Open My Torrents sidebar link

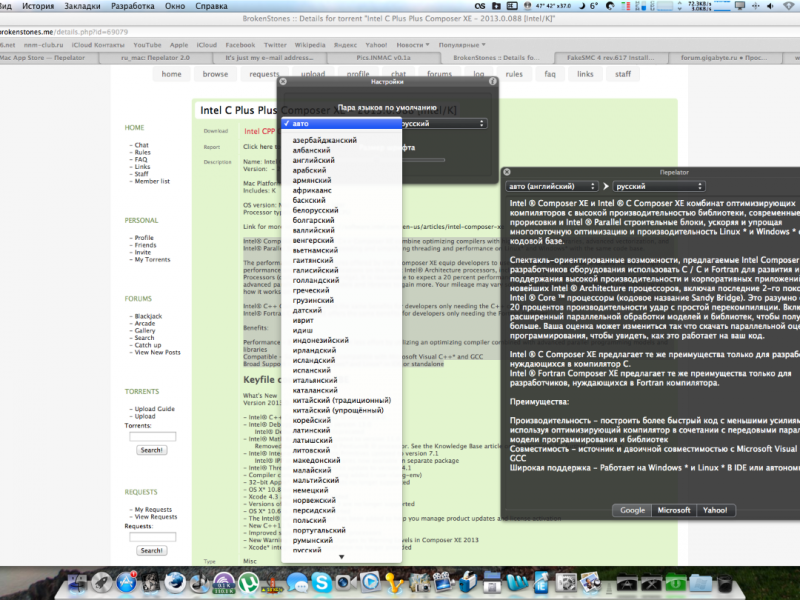coord(153,260)
